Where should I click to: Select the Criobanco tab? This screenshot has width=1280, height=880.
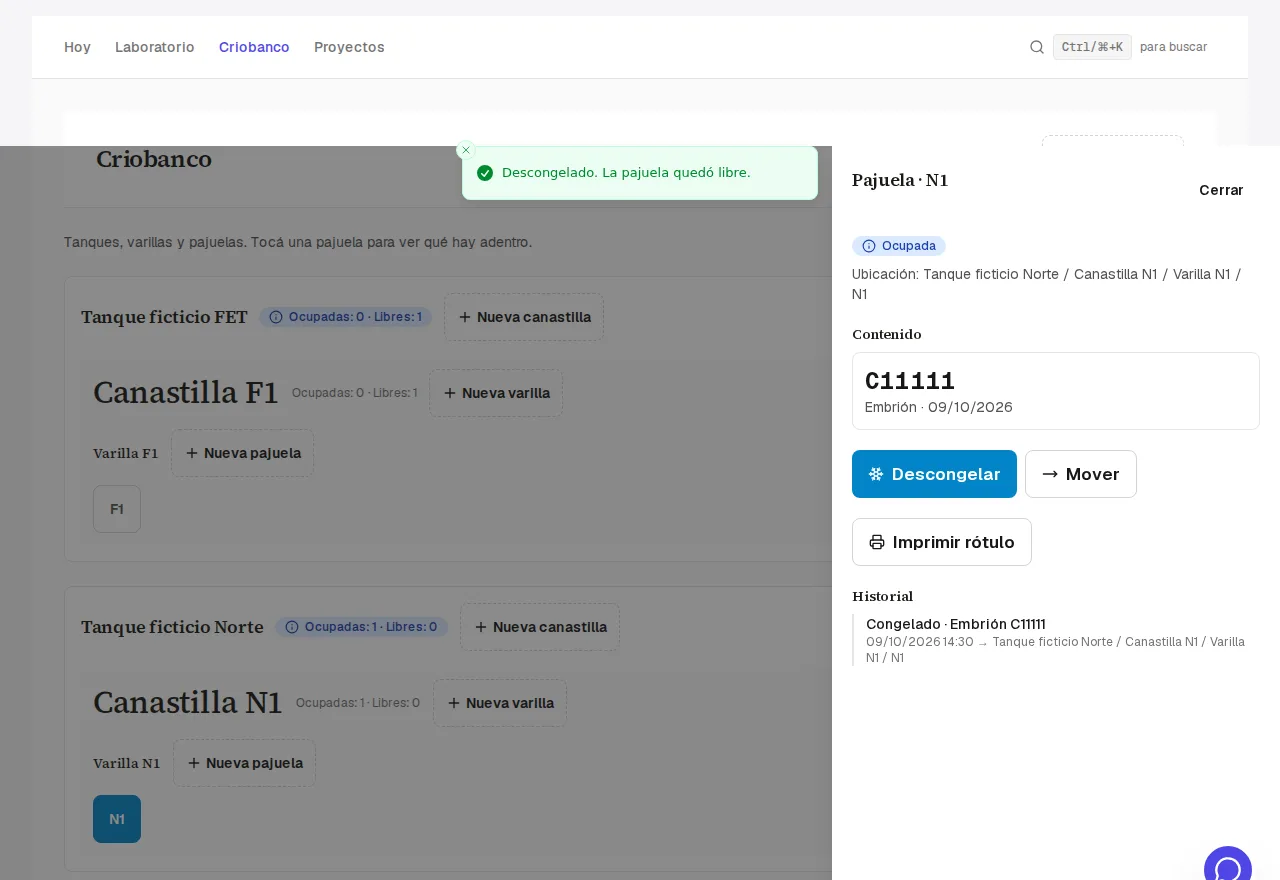[254, 47]
